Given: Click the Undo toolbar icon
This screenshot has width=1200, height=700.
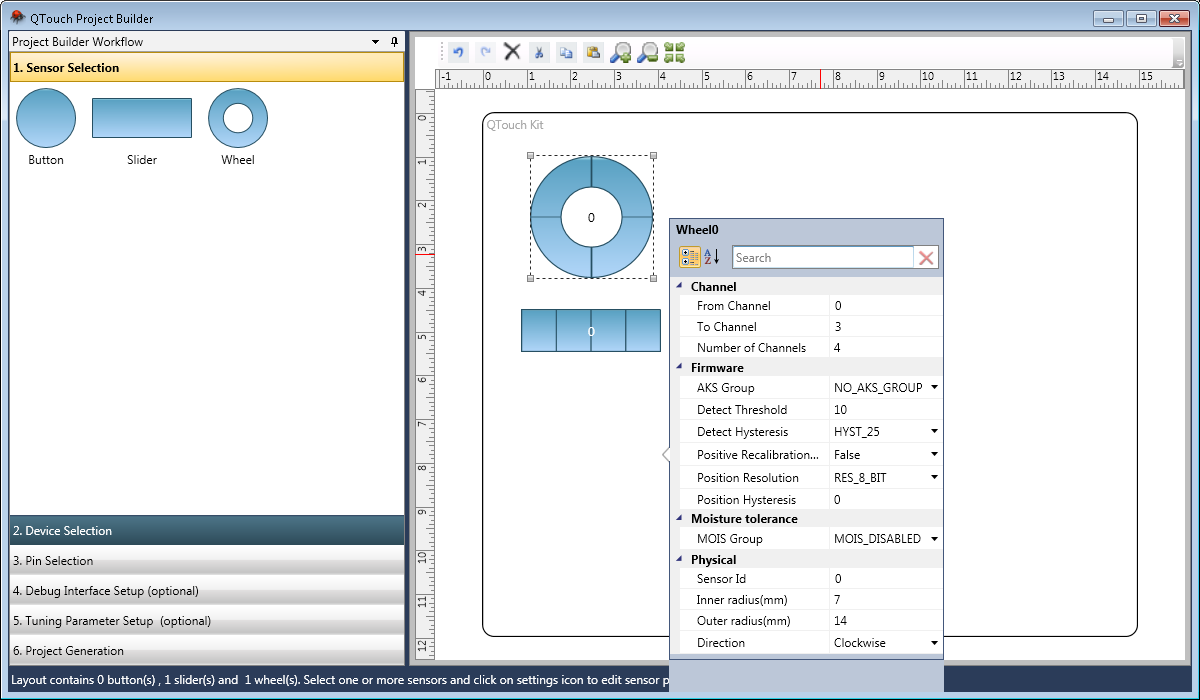Looking at the screenshot, I should [458, 52].
